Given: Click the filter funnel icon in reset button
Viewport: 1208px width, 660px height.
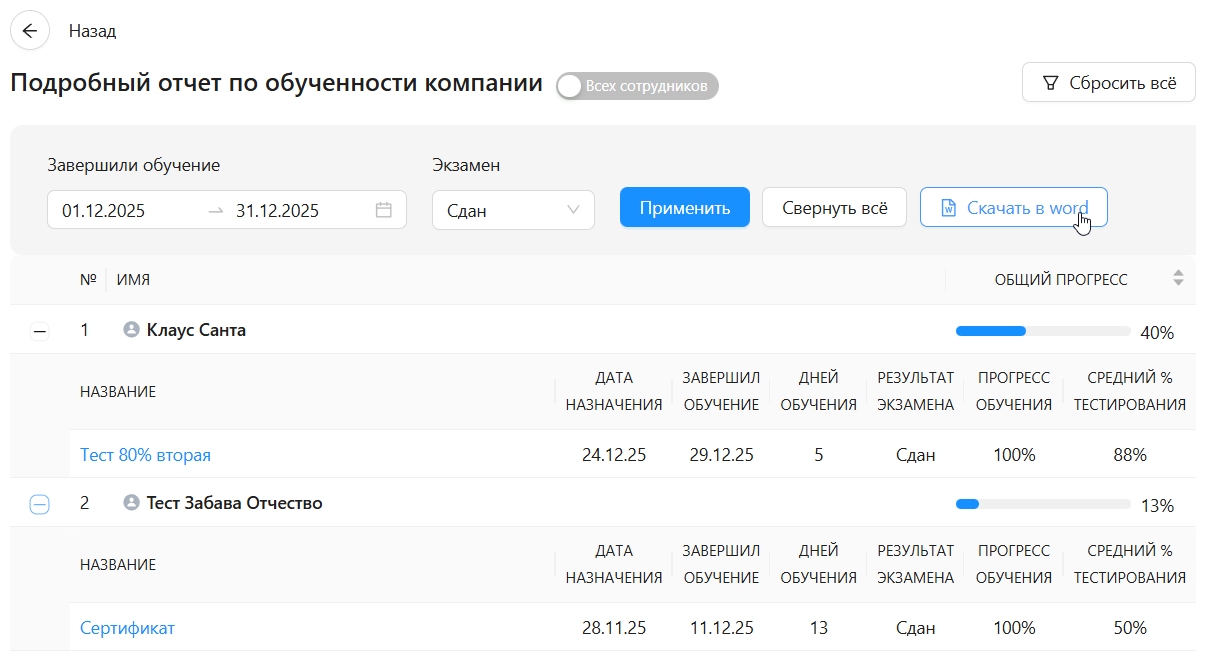Looking at the screenshot, I should [1050, 83].
